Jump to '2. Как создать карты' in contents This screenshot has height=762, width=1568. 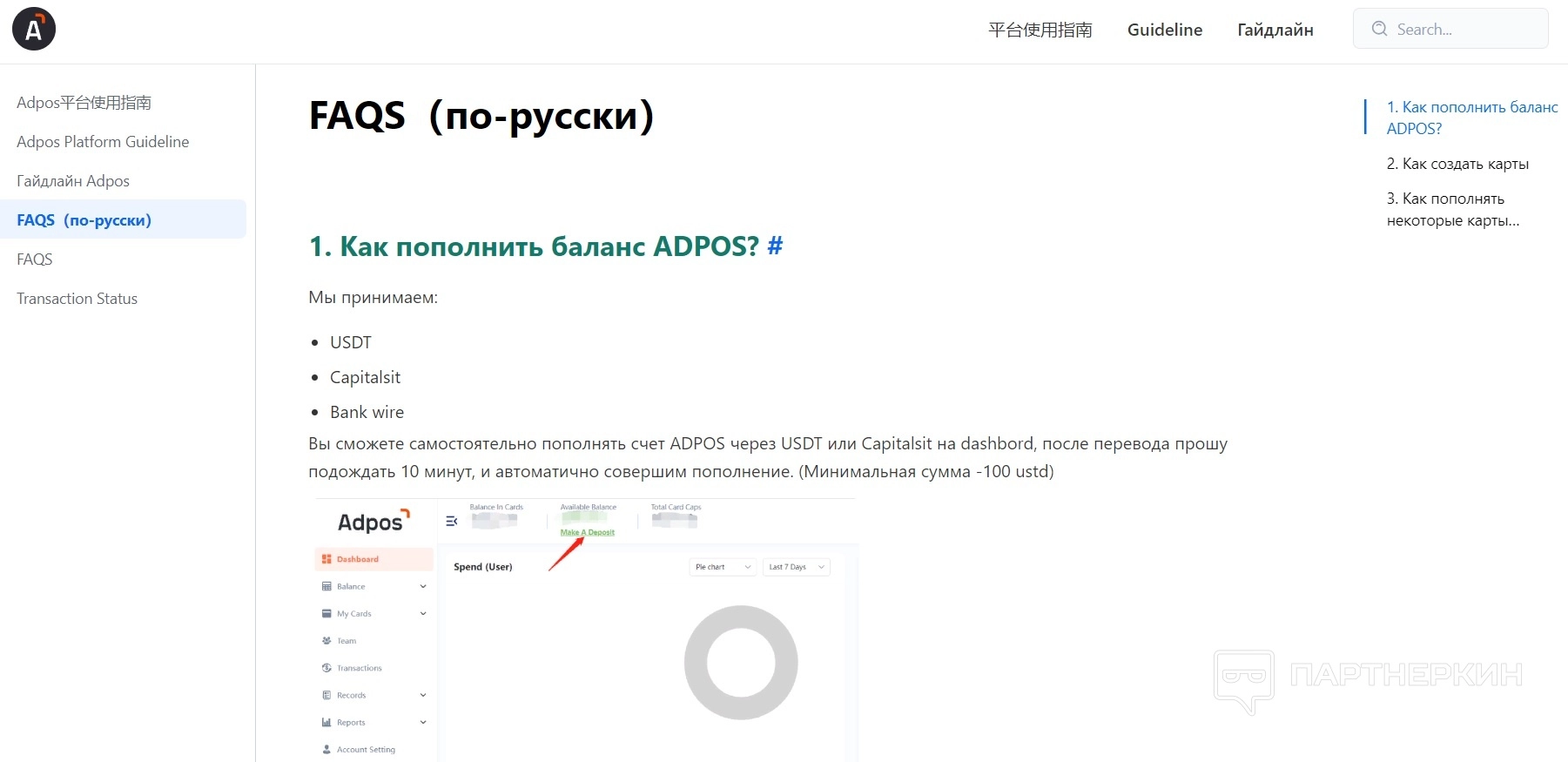(x=1457, y=164)
